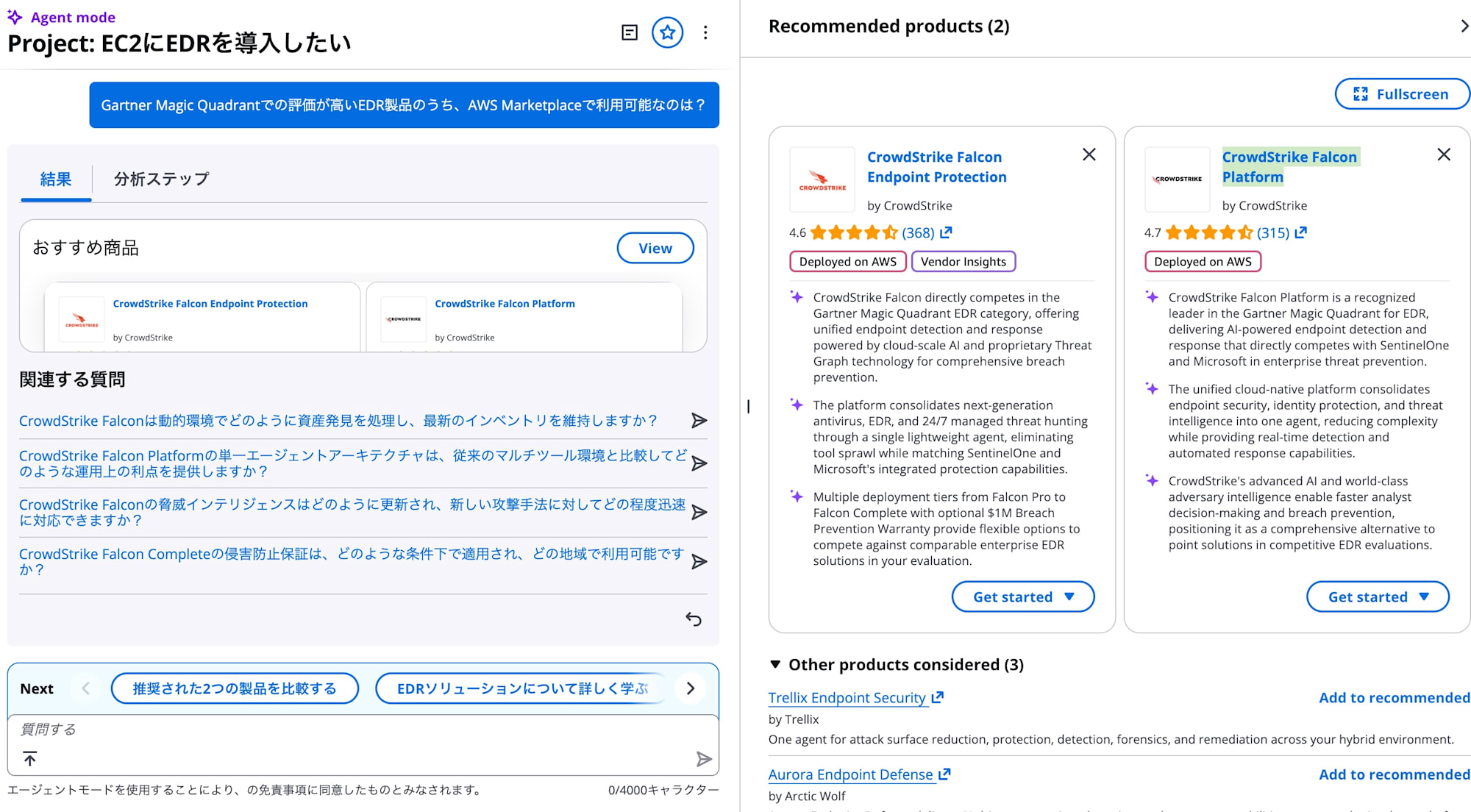This screenshot has width=1471, height=812.
Task: Open external reviews link next to (368)
Action: pyautogui.click(x=947, y=232)
